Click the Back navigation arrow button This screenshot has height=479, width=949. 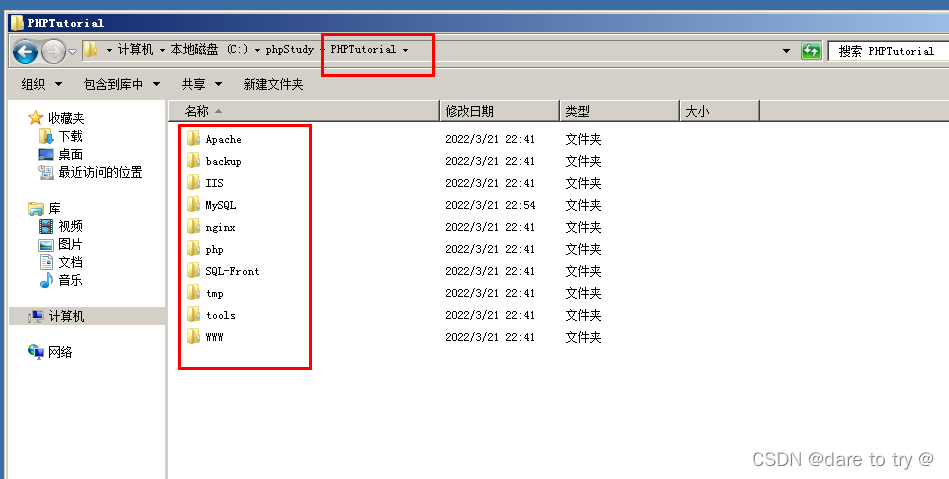point(25,51)
